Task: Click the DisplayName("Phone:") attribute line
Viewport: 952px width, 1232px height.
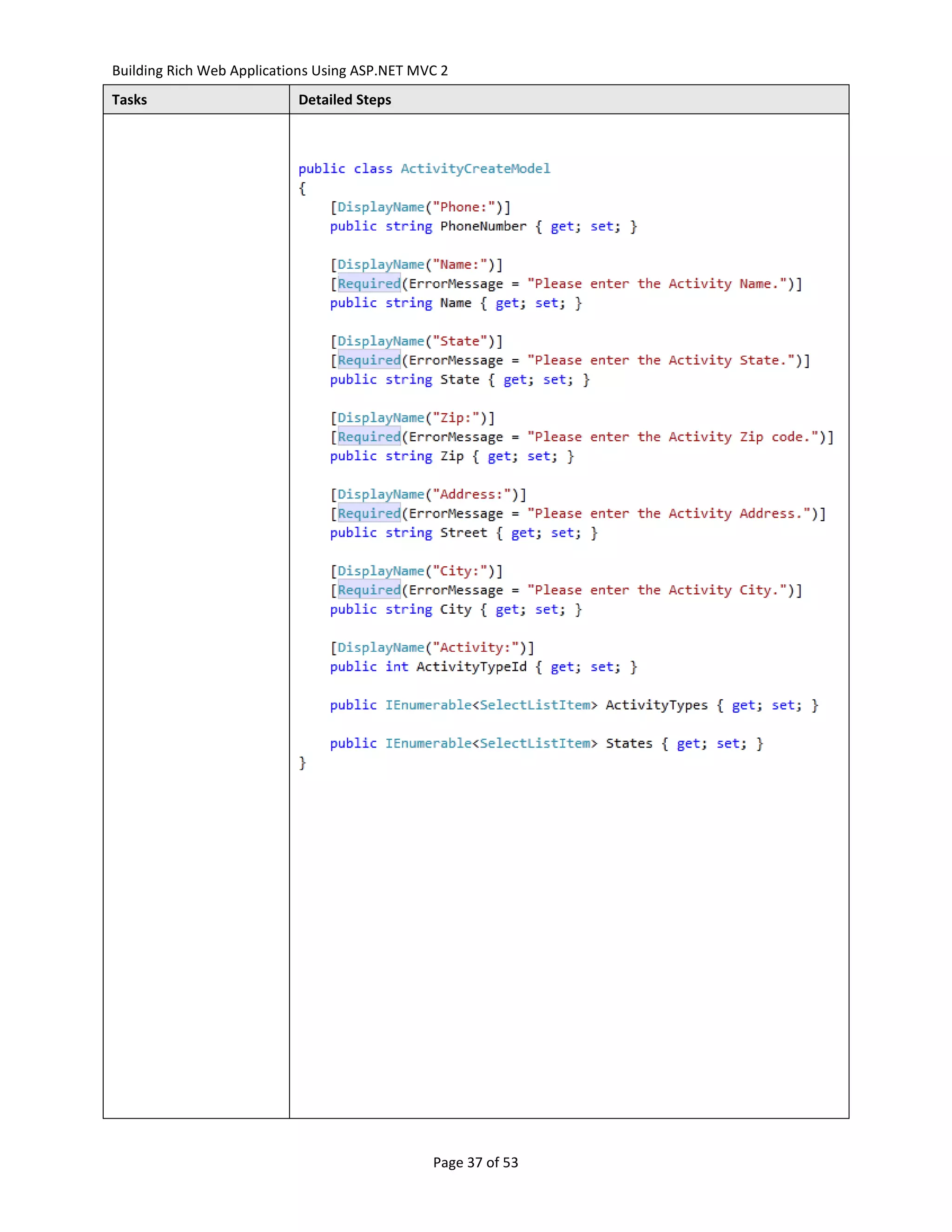Action: (x=420, y=207)
